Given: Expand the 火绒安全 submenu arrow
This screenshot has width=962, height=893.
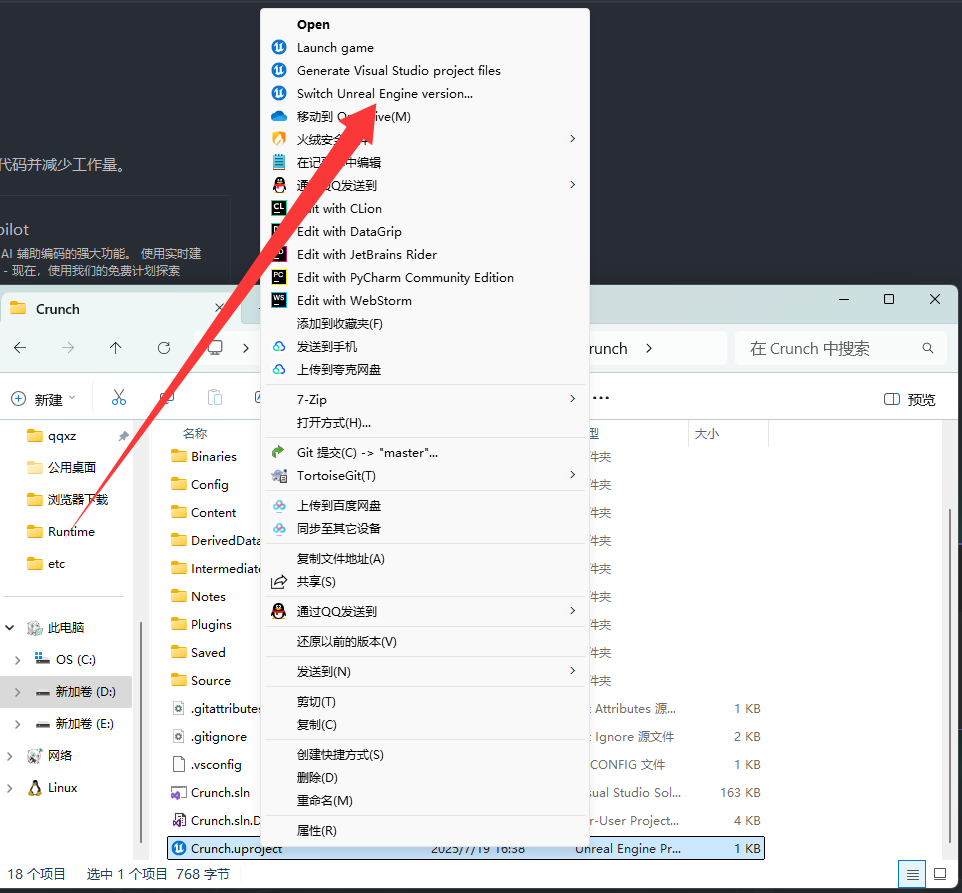Looking at the screenshot, I should coord(572,139).
